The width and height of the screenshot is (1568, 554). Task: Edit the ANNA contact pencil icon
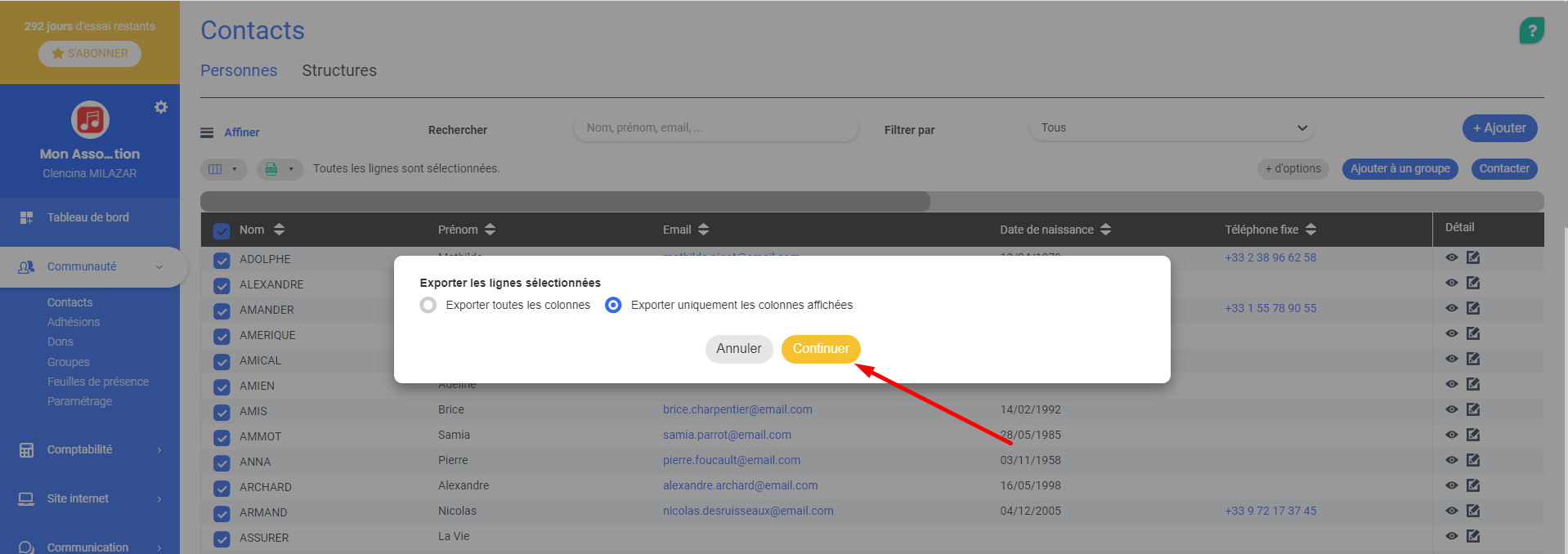(1473, 460)
